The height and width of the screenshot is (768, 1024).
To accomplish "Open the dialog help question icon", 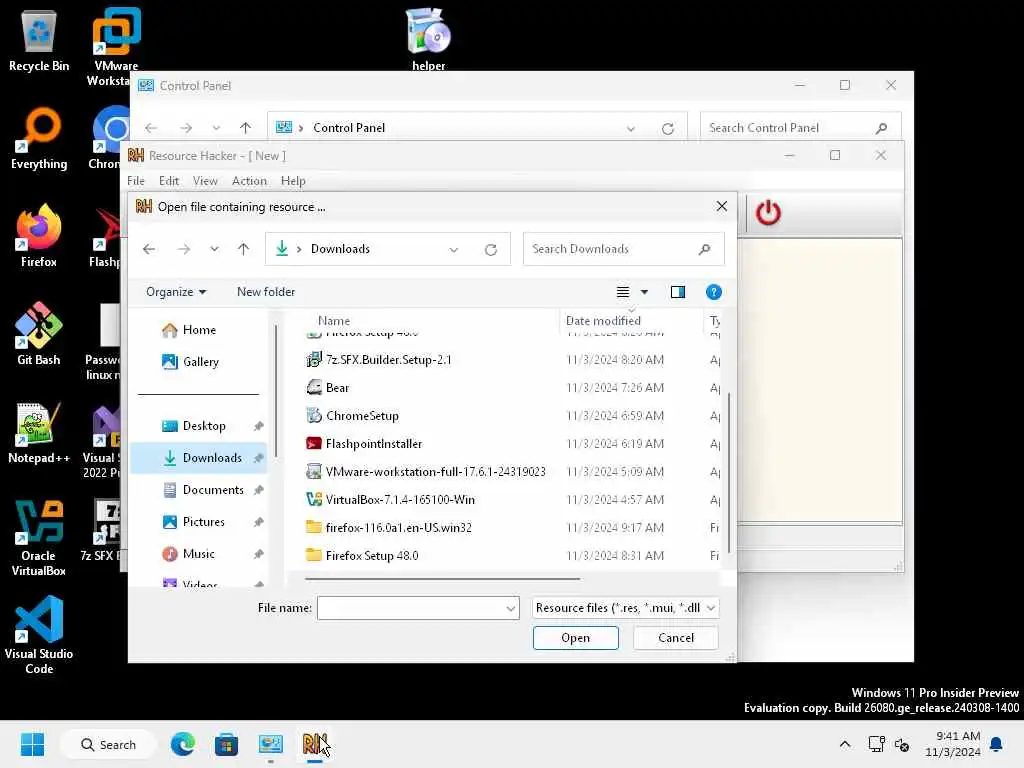I will pos(713,292).
